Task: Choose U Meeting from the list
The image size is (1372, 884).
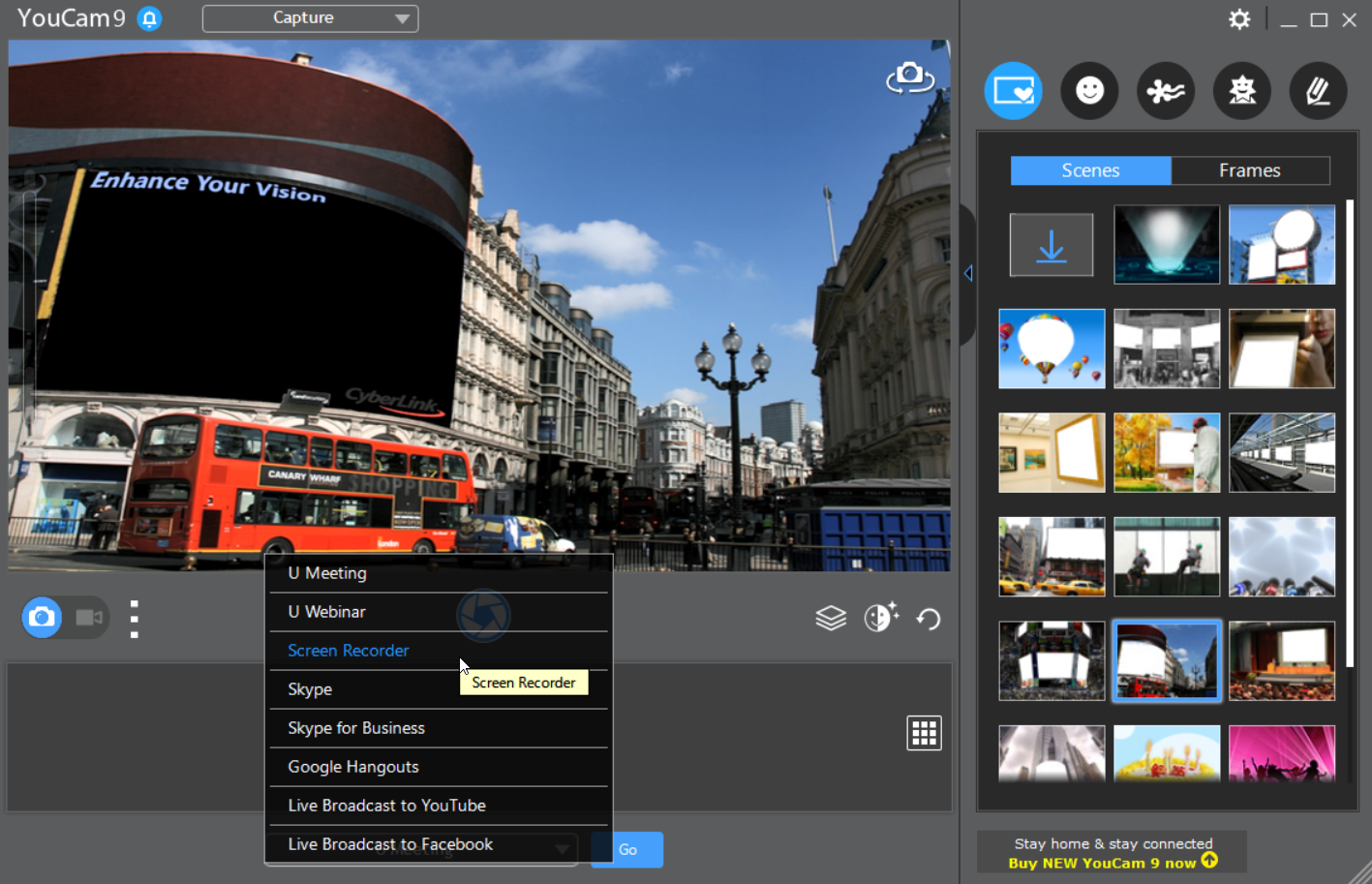Action: 439,573
